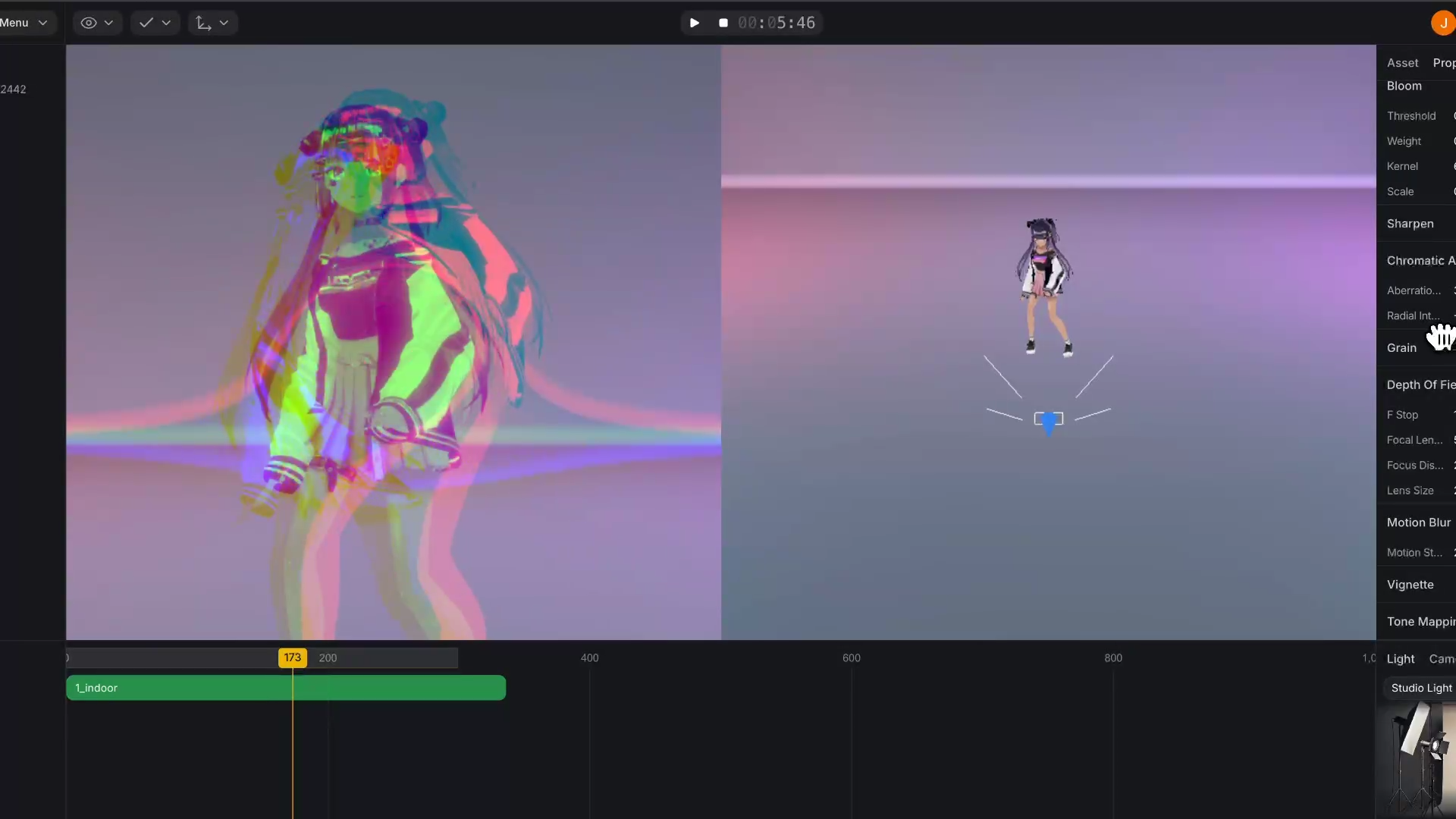Select the Studio Light thumbnail

coord(1417,757)
